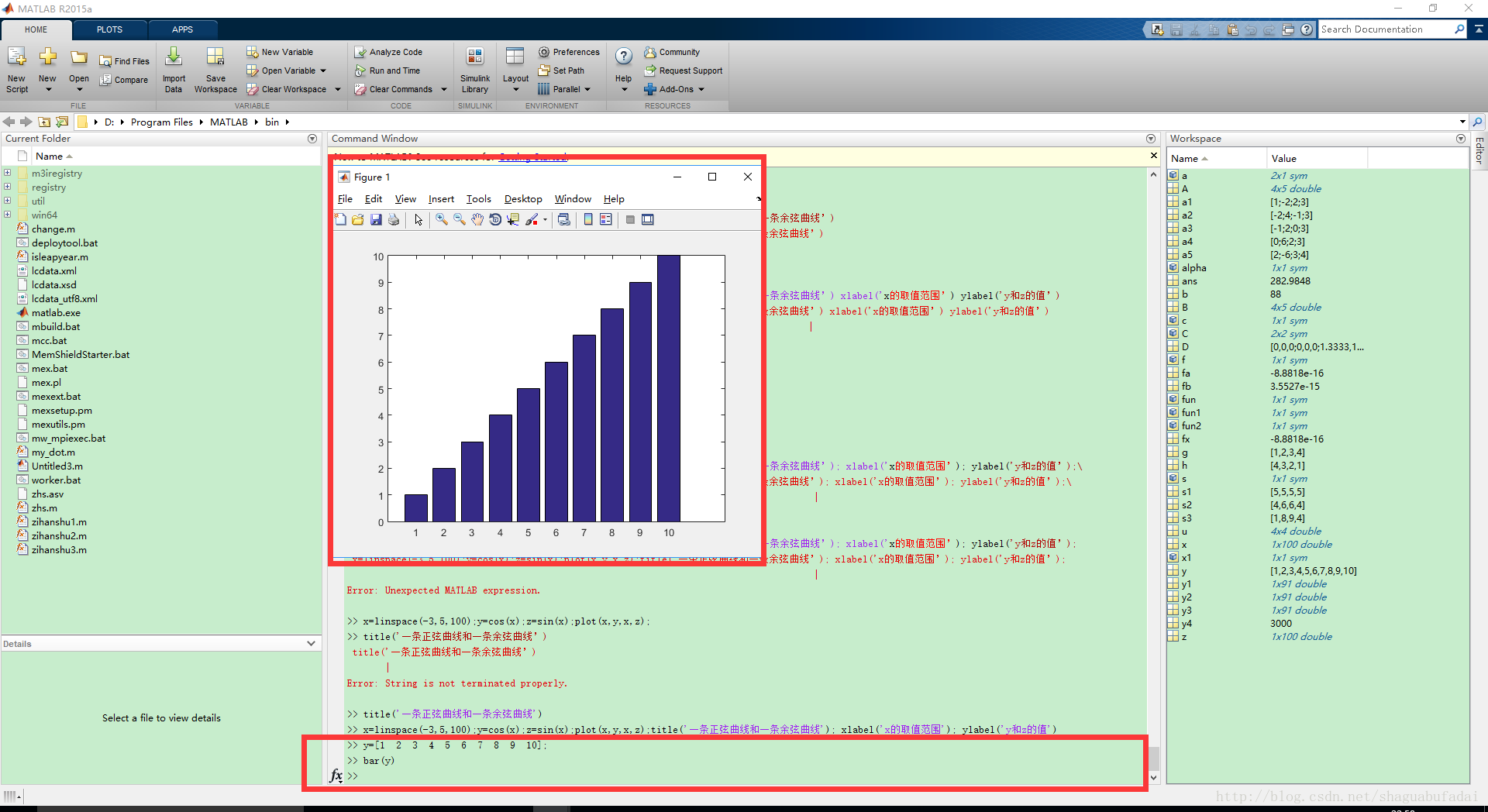The width and height of the screenshot is (1488, 812).
Task: Open the Clear Commands dropdown arrow
Action: [444, 89]
